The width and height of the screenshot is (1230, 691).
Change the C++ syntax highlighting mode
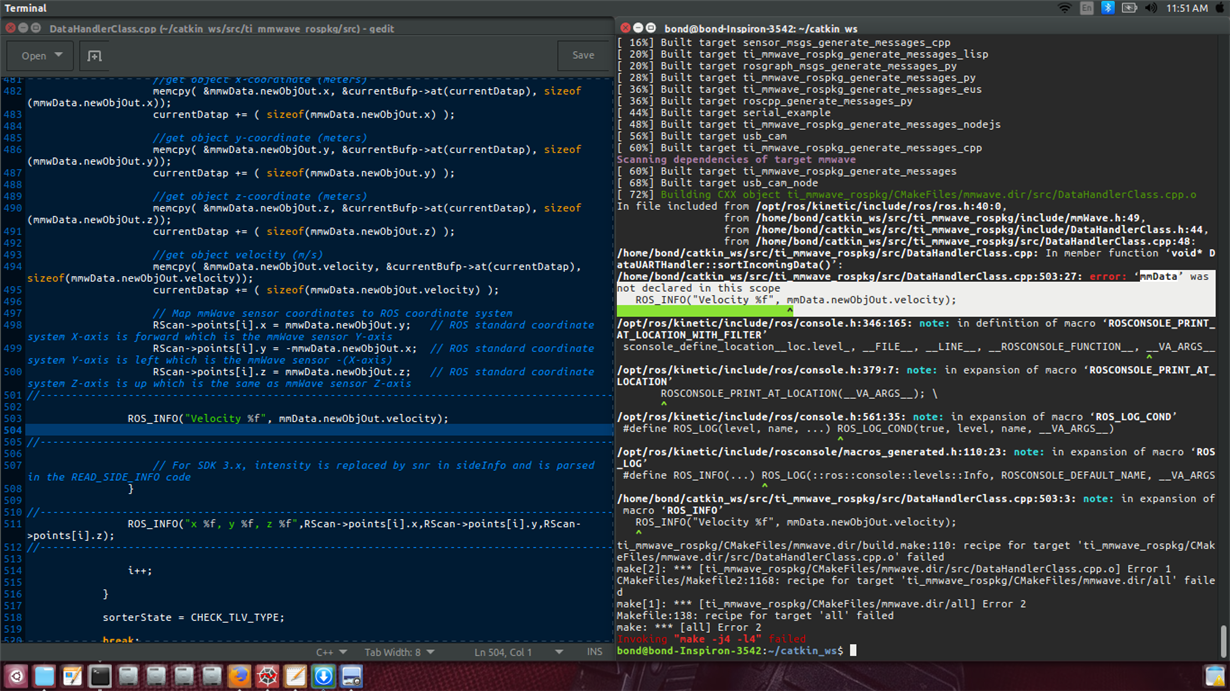(330, 652)
